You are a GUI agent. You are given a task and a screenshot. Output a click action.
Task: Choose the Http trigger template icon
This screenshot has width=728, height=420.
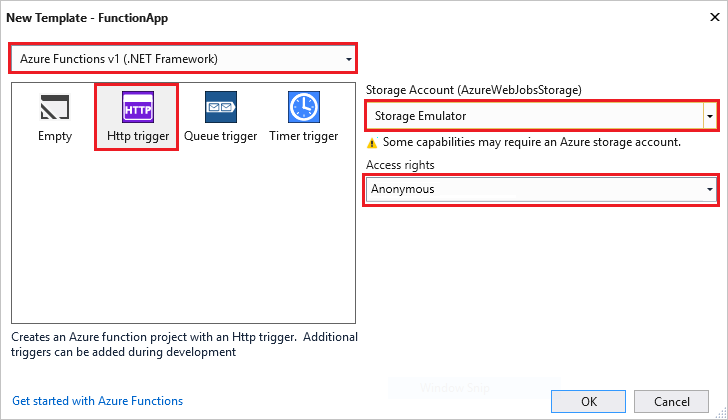138,107
